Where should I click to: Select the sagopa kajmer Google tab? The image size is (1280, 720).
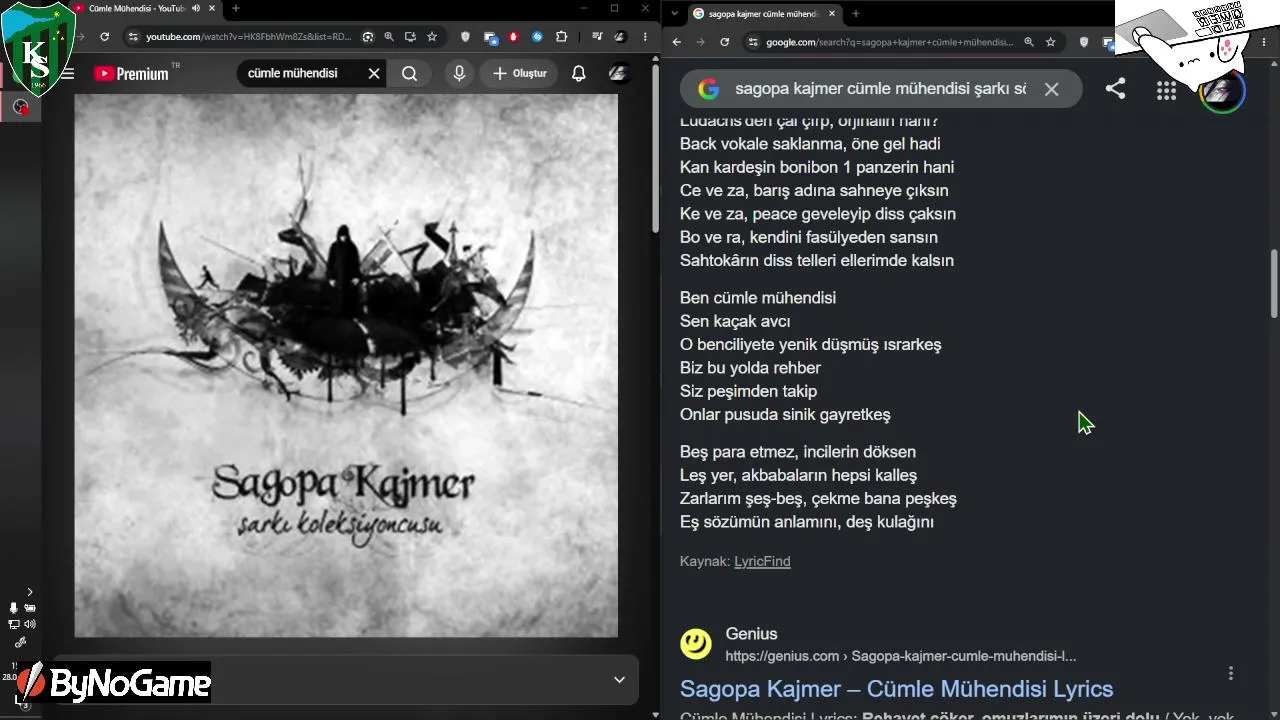pyautogui.click(x=765, y=14)
